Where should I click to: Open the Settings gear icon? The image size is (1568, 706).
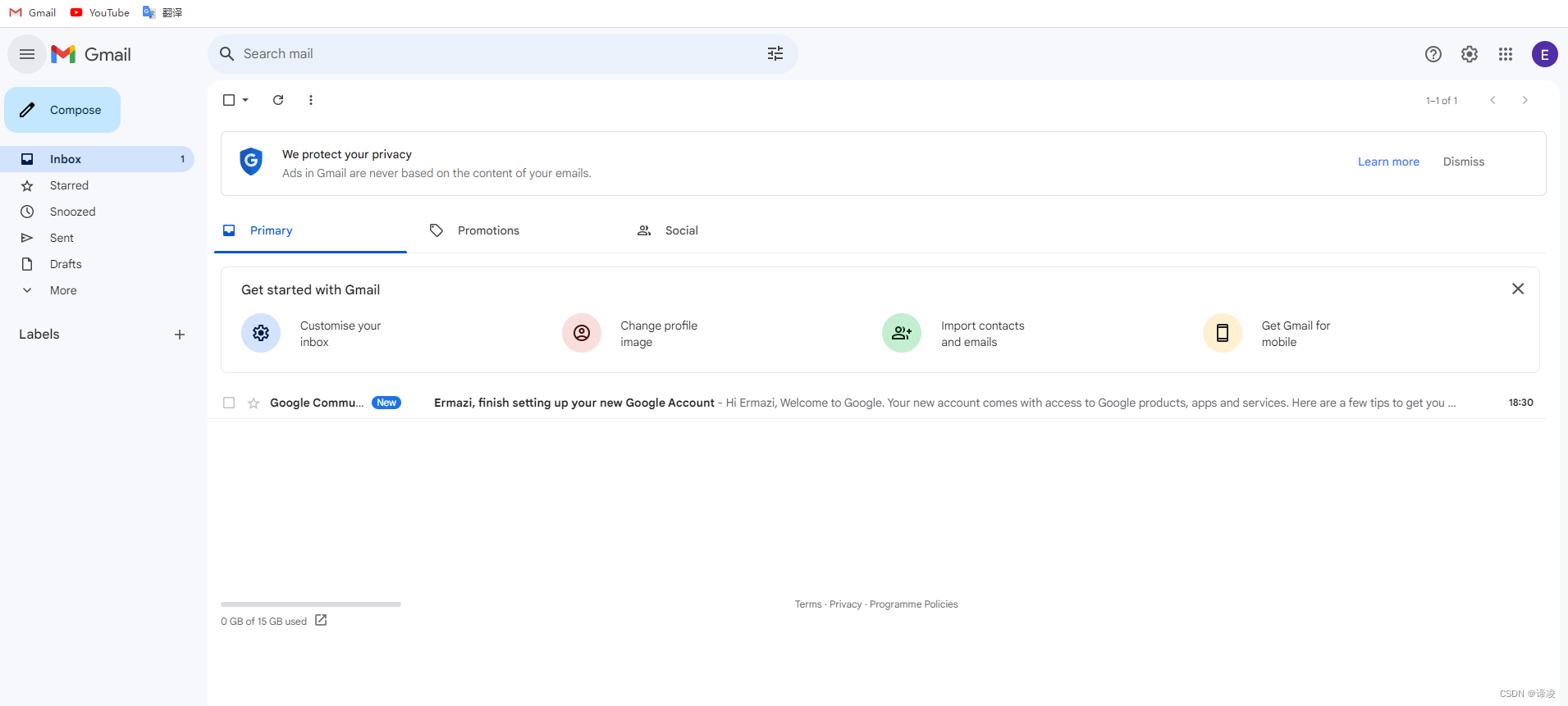1470,54
